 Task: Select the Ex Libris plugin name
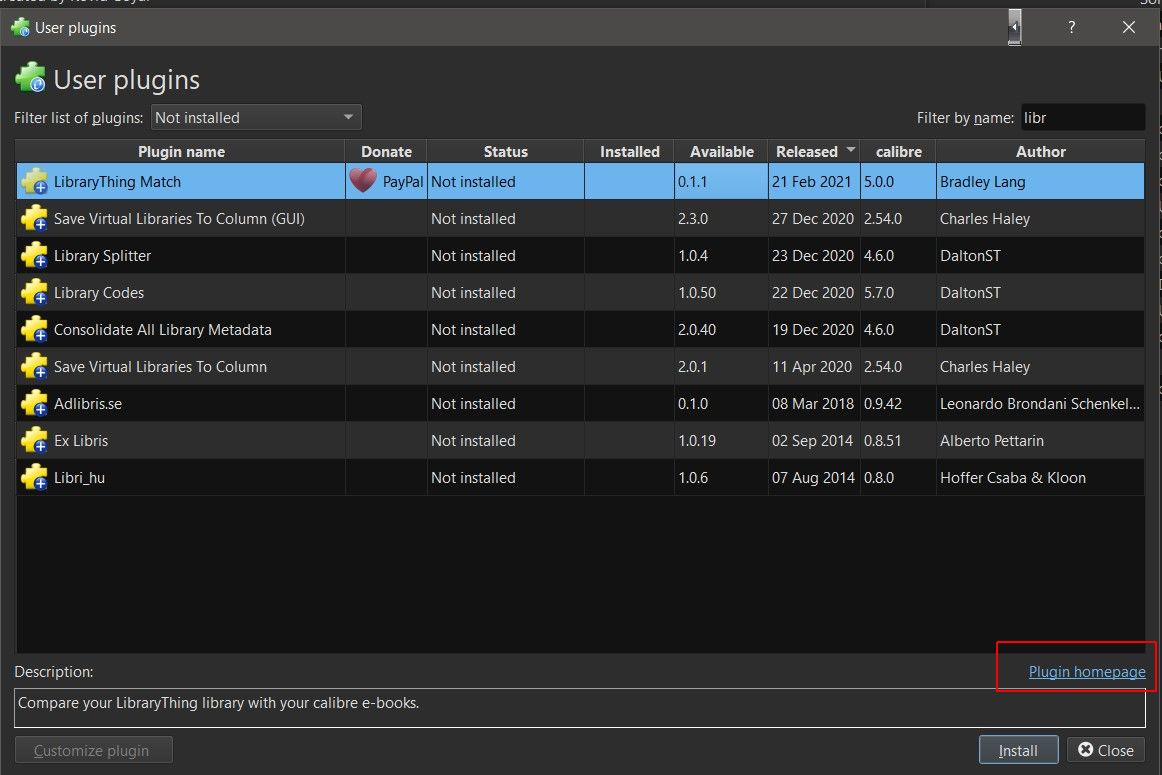pyautogui.click(x=81, y=441)
